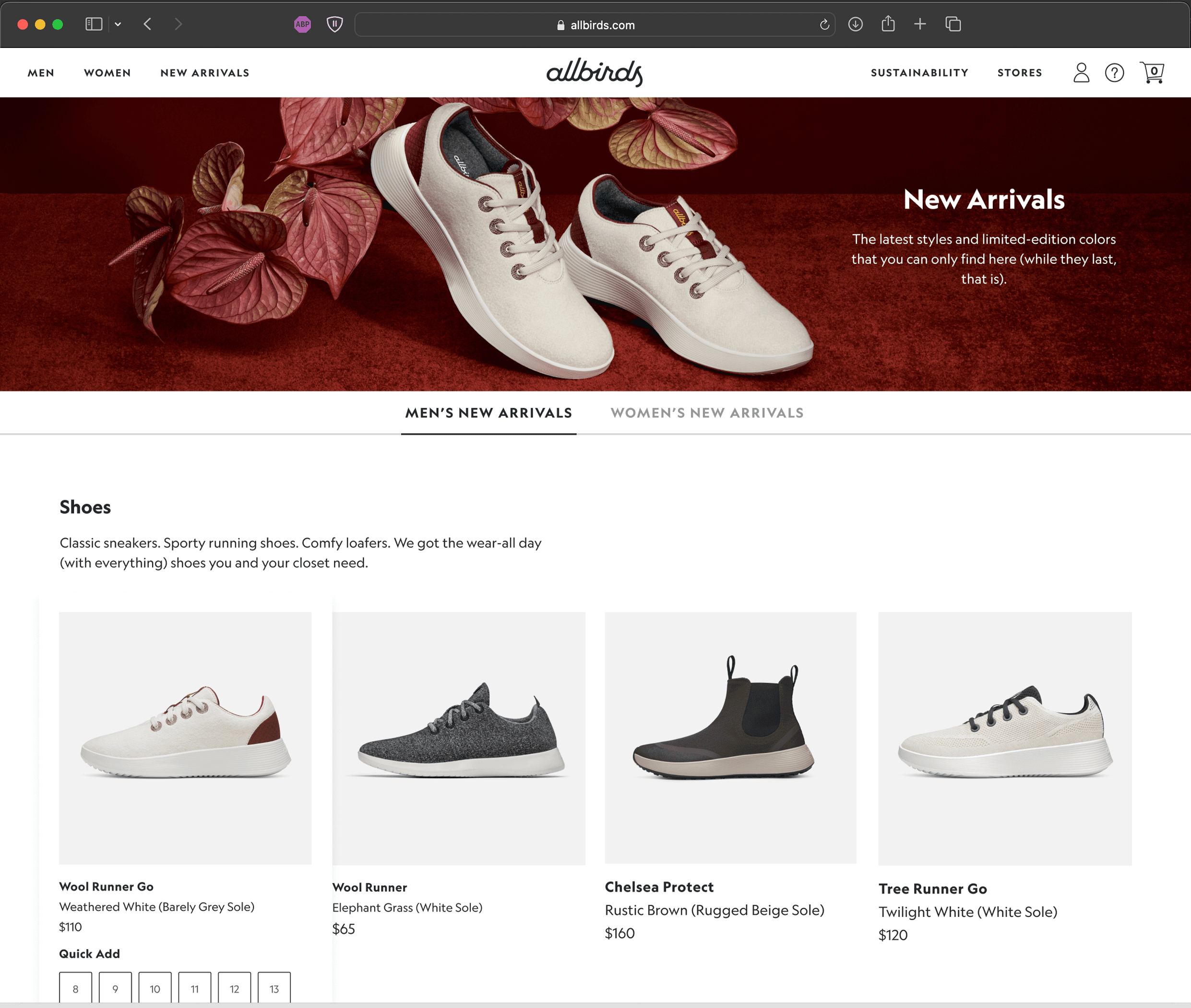Click the Safari share icon
Viewport: 1191px width, 1008px height.
[888, 24]
